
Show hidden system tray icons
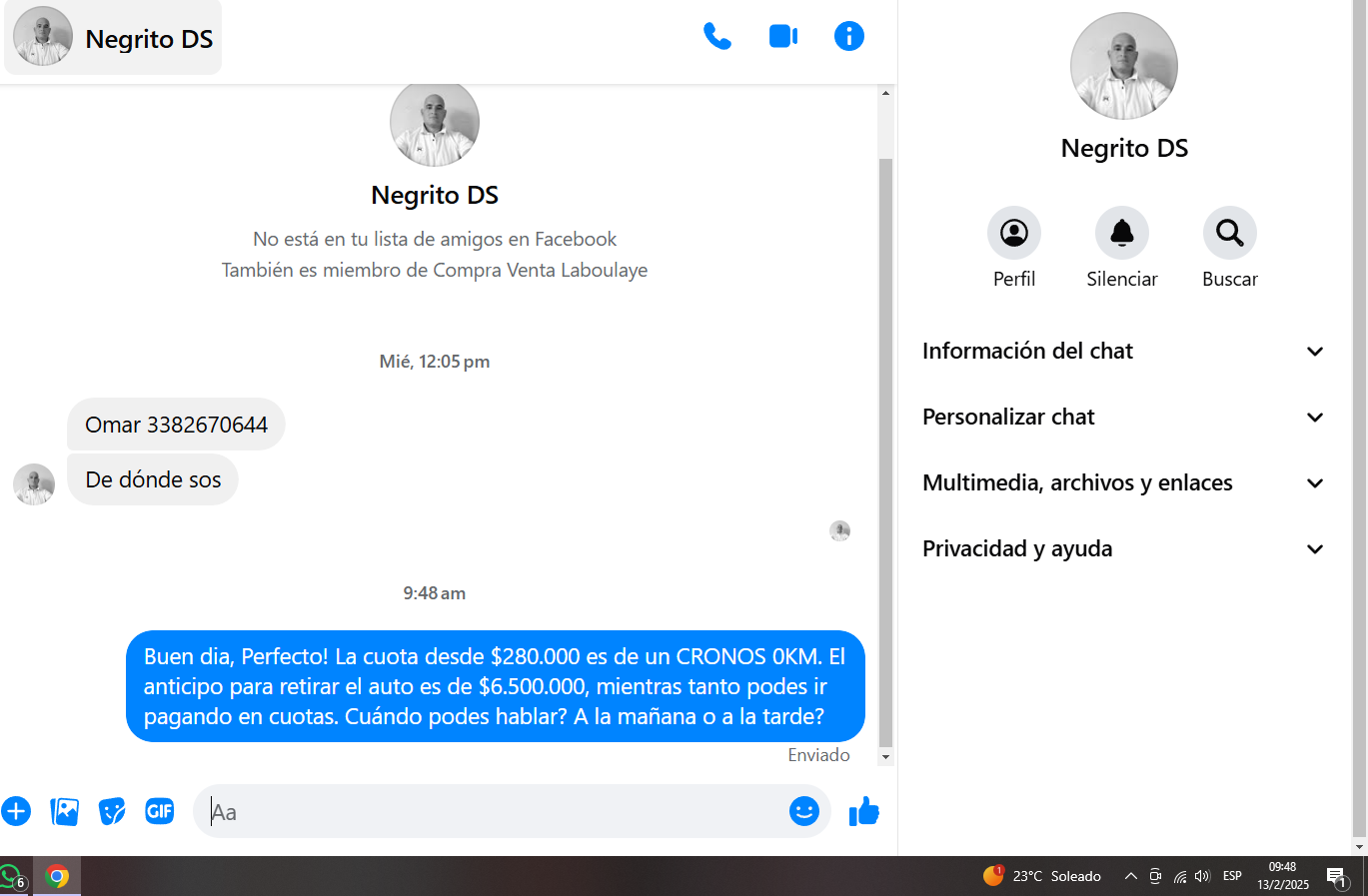click(1131, 876)
